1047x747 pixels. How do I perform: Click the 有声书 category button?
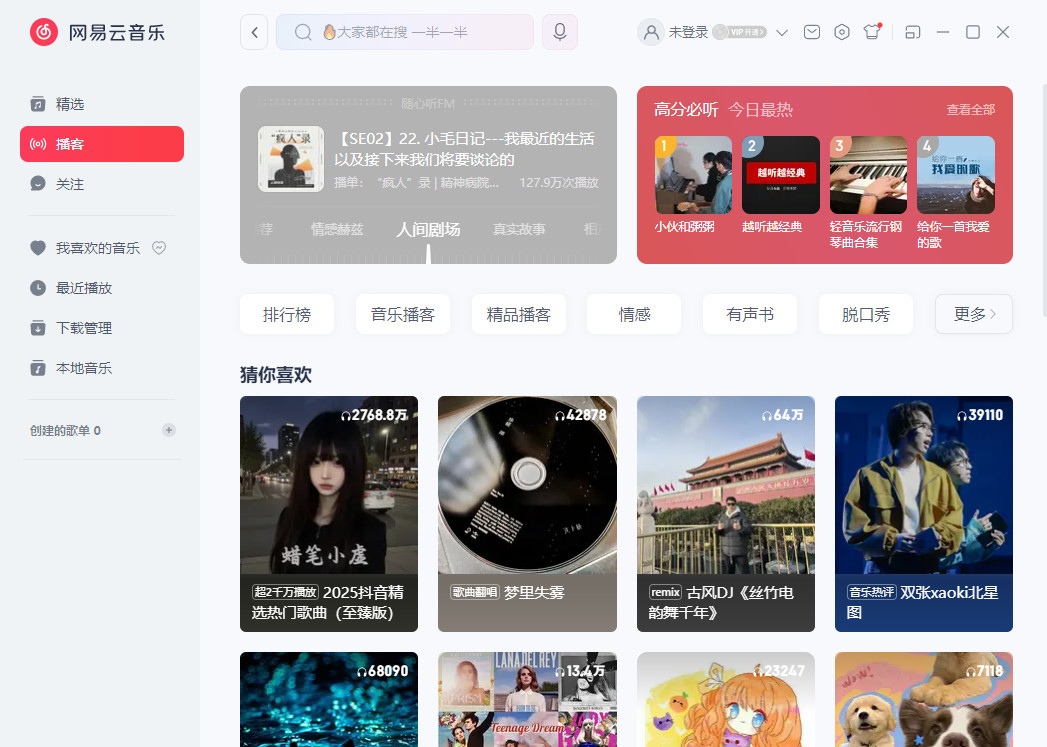[750, 314]
